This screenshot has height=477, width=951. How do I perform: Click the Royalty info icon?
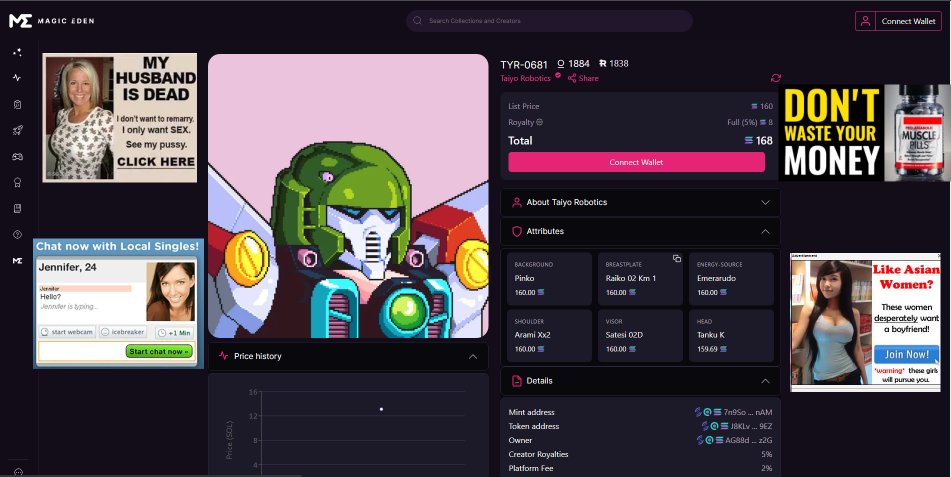pos(539,122)
